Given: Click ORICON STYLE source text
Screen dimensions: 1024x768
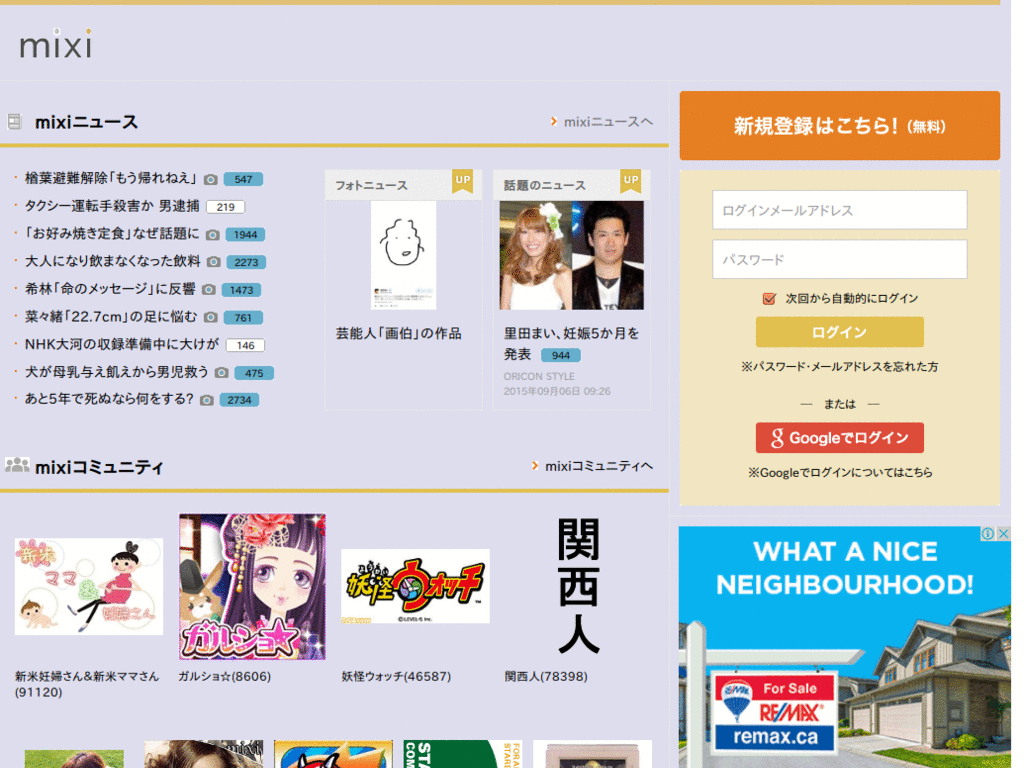Looking at the screenshot, I should click(x=539, y=377).
